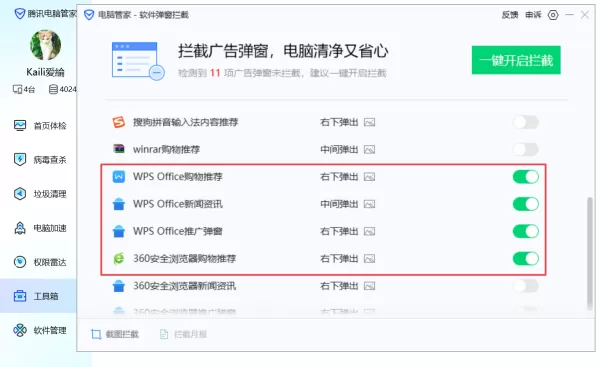Toggle off WPS Office新闻资讯 interception

tap(526, 204)
